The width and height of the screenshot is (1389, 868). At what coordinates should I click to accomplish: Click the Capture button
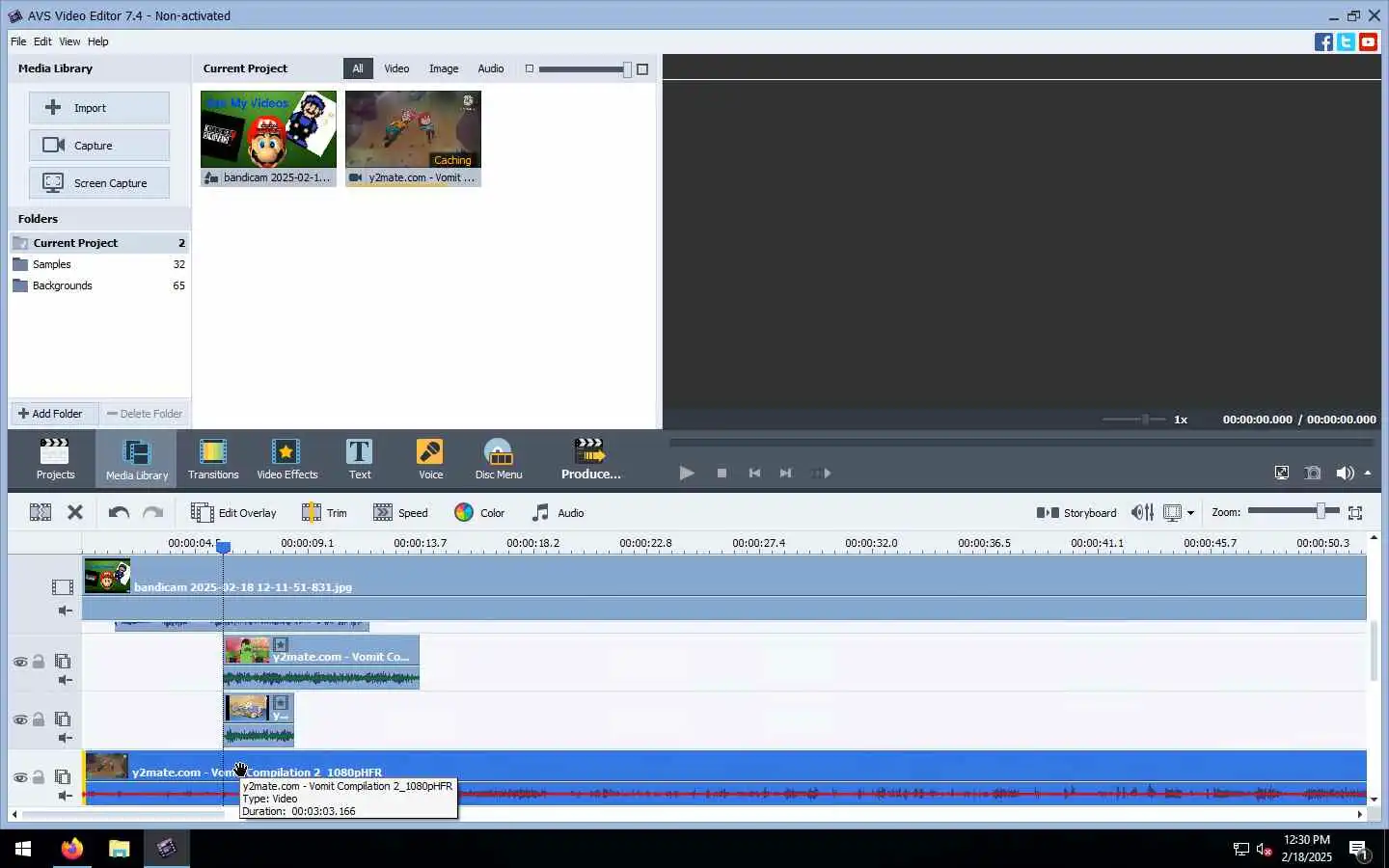click(x=99, y=146)
